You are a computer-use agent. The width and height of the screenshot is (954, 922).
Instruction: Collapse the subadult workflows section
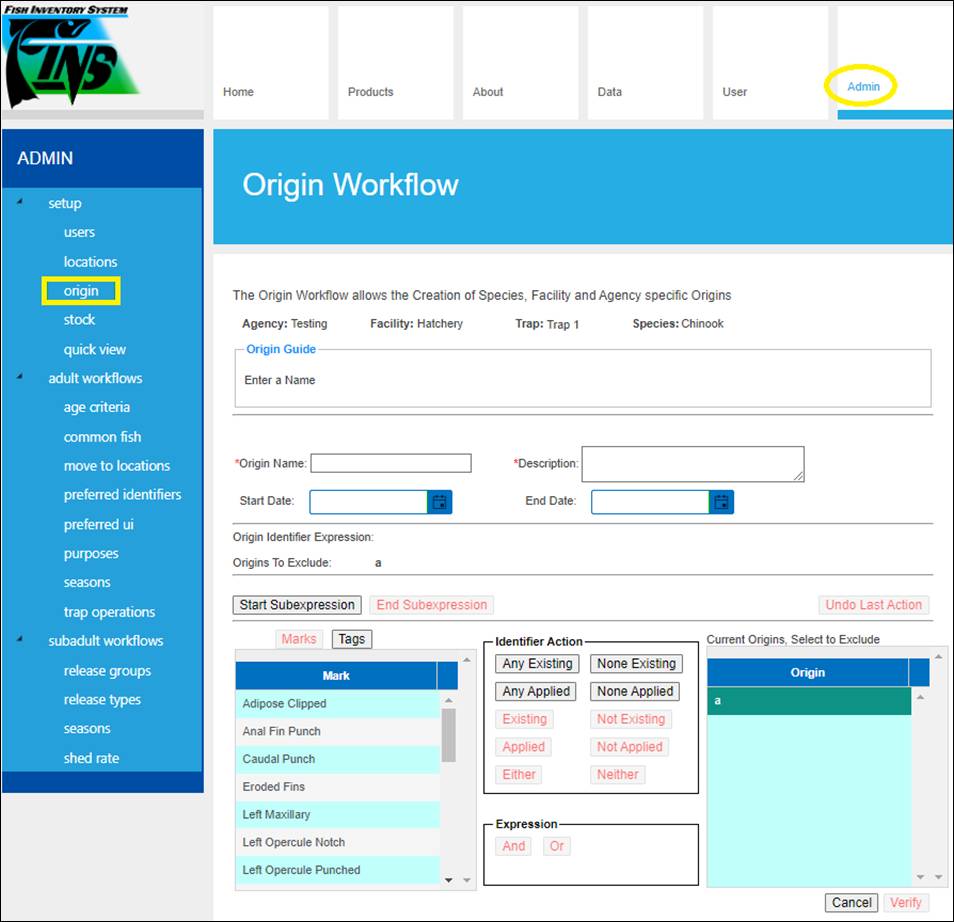[21, 641]
